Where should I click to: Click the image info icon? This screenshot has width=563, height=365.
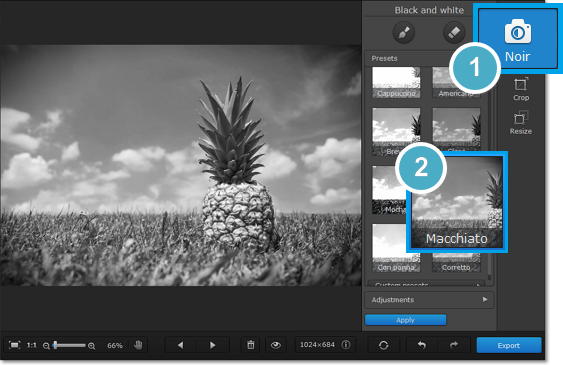pyautogui.click(x=346, y=345)
